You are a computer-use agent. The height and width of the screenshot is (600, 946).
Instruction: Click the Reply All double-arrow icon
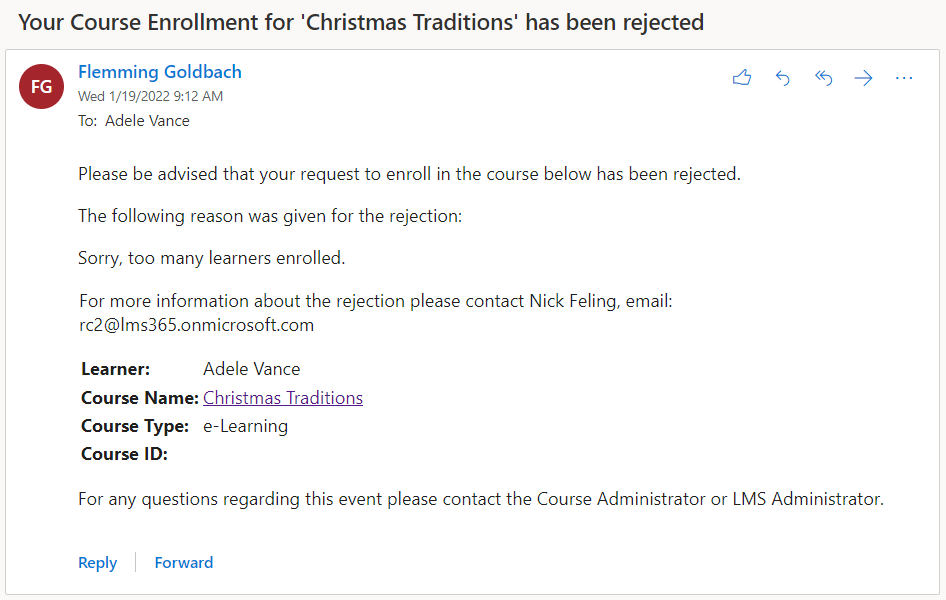pyautogui.click(x=824, y=78)
